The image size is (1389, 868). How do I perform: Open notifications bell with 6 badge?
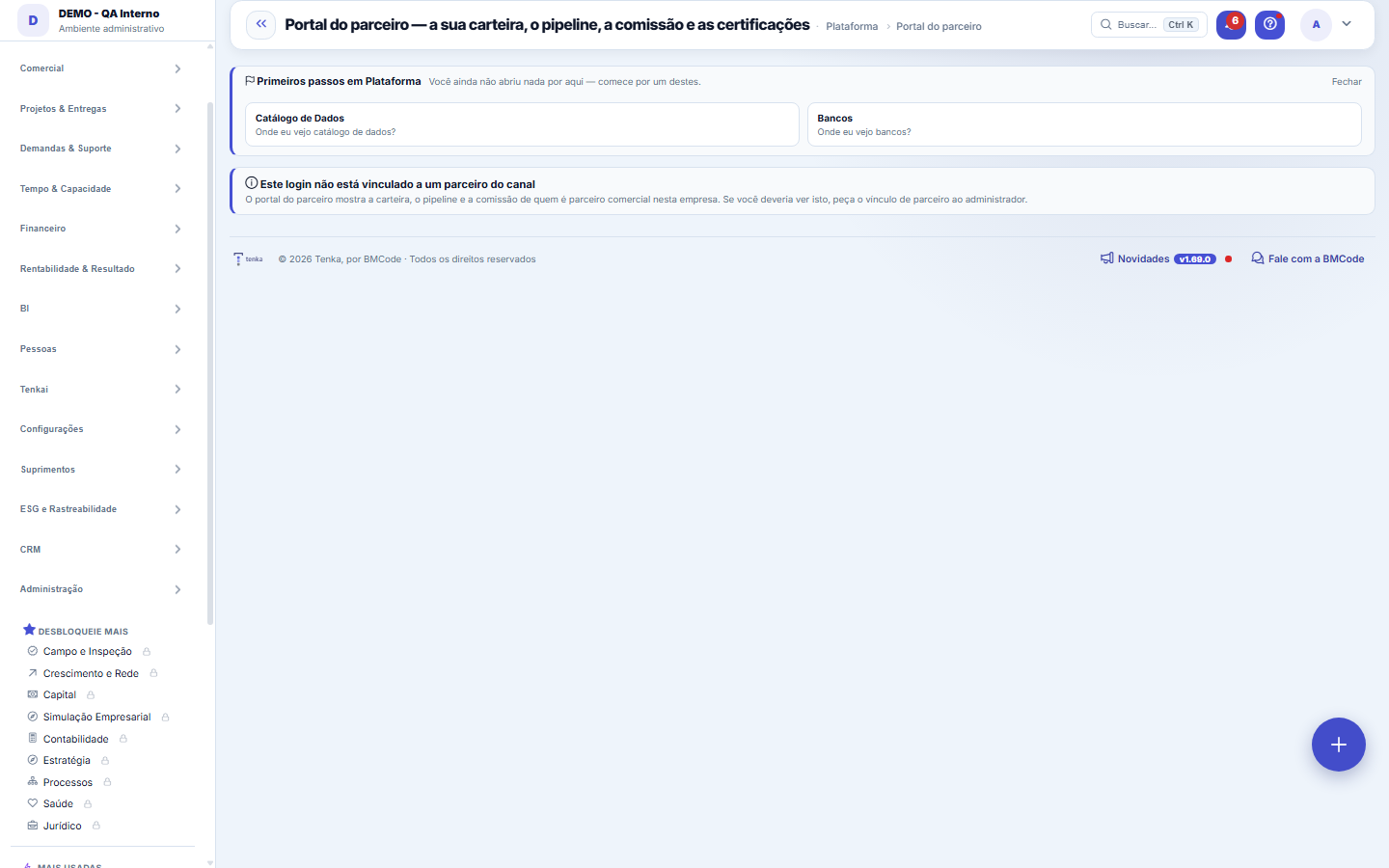click(1231, 24)
